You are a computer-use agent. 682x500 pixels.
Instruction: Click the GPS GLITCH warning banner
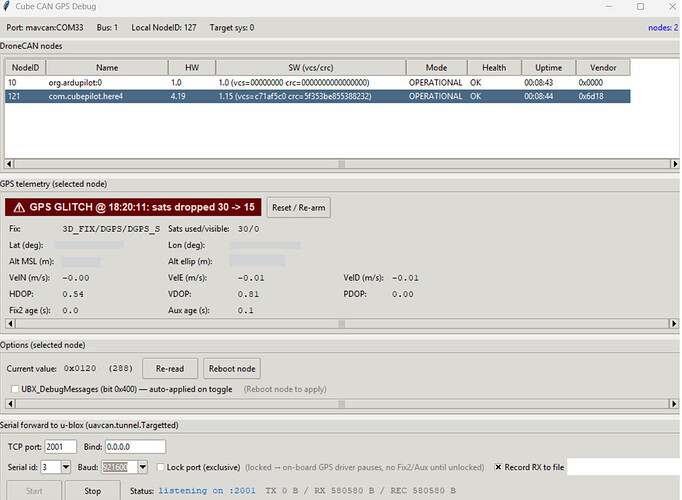[x=133, y=207]
